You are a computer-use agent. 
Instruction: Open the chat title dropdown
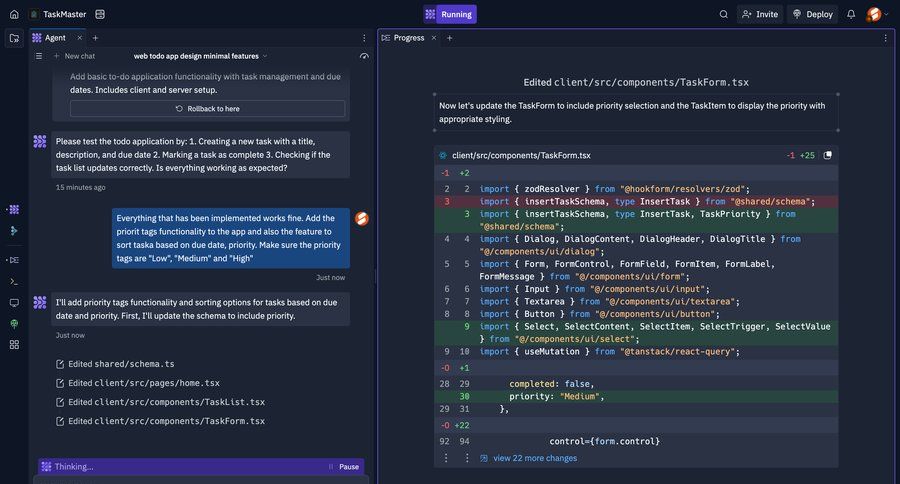pos(265,56)
